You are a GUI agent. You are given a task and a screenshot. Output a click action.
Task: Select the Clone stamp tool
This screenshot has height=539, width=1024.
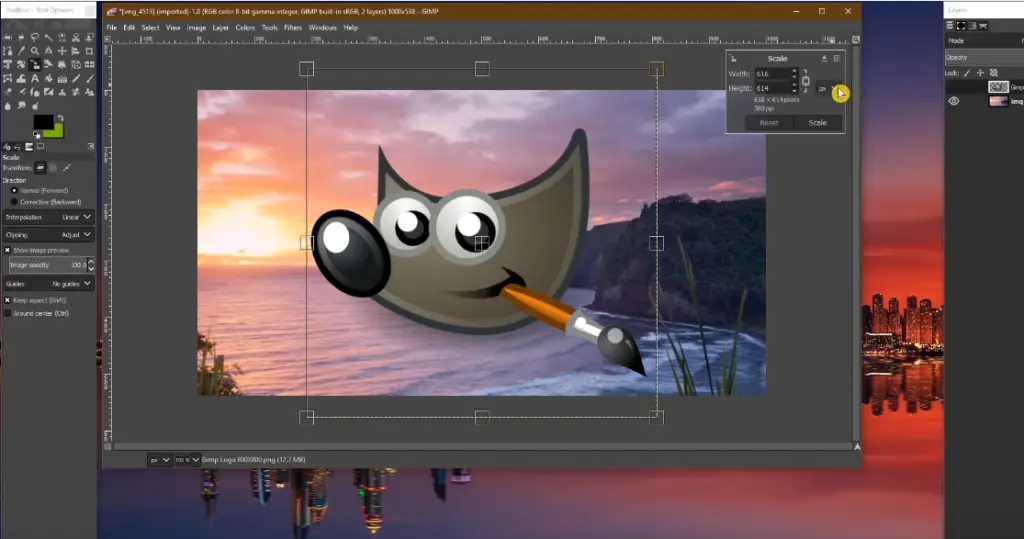(x=62, y=92)
